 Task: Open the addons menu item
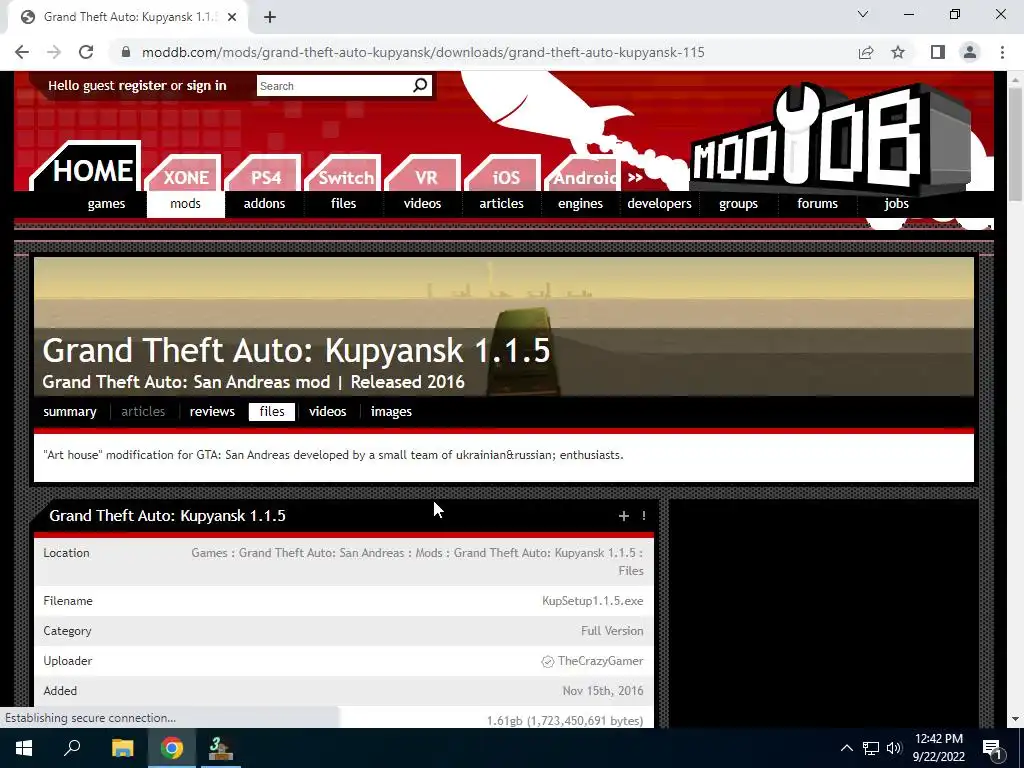(264, 204)
